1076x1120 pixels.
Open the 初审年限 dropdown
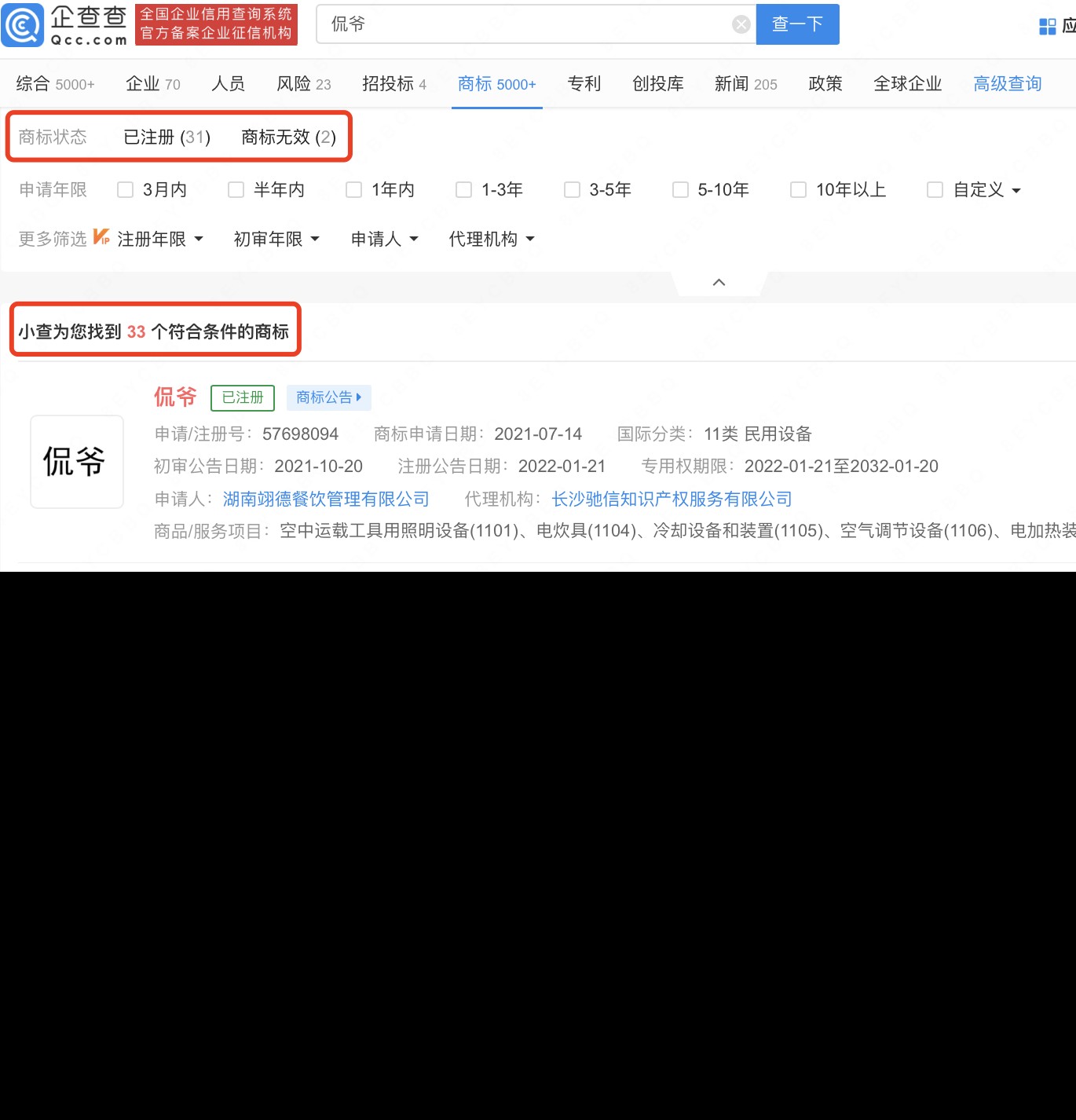coord(276,239)
